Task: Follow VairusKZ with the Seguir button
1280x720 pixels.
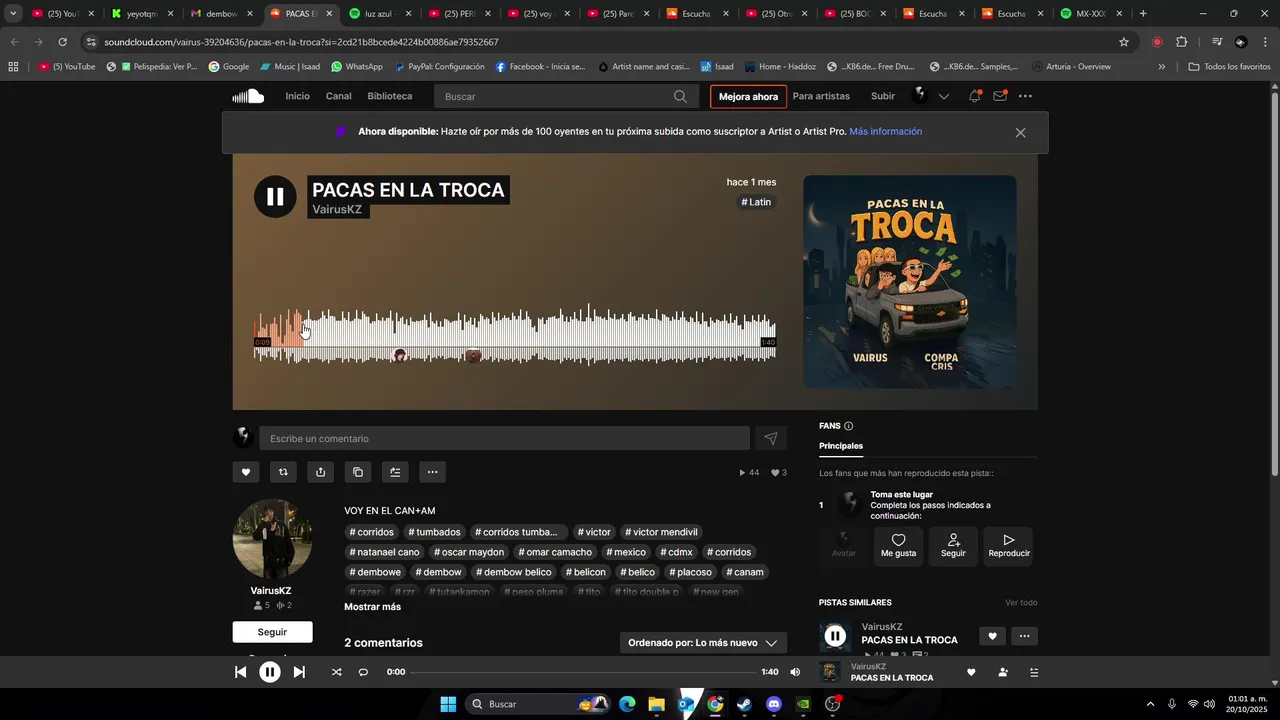Action: point(272,632)
